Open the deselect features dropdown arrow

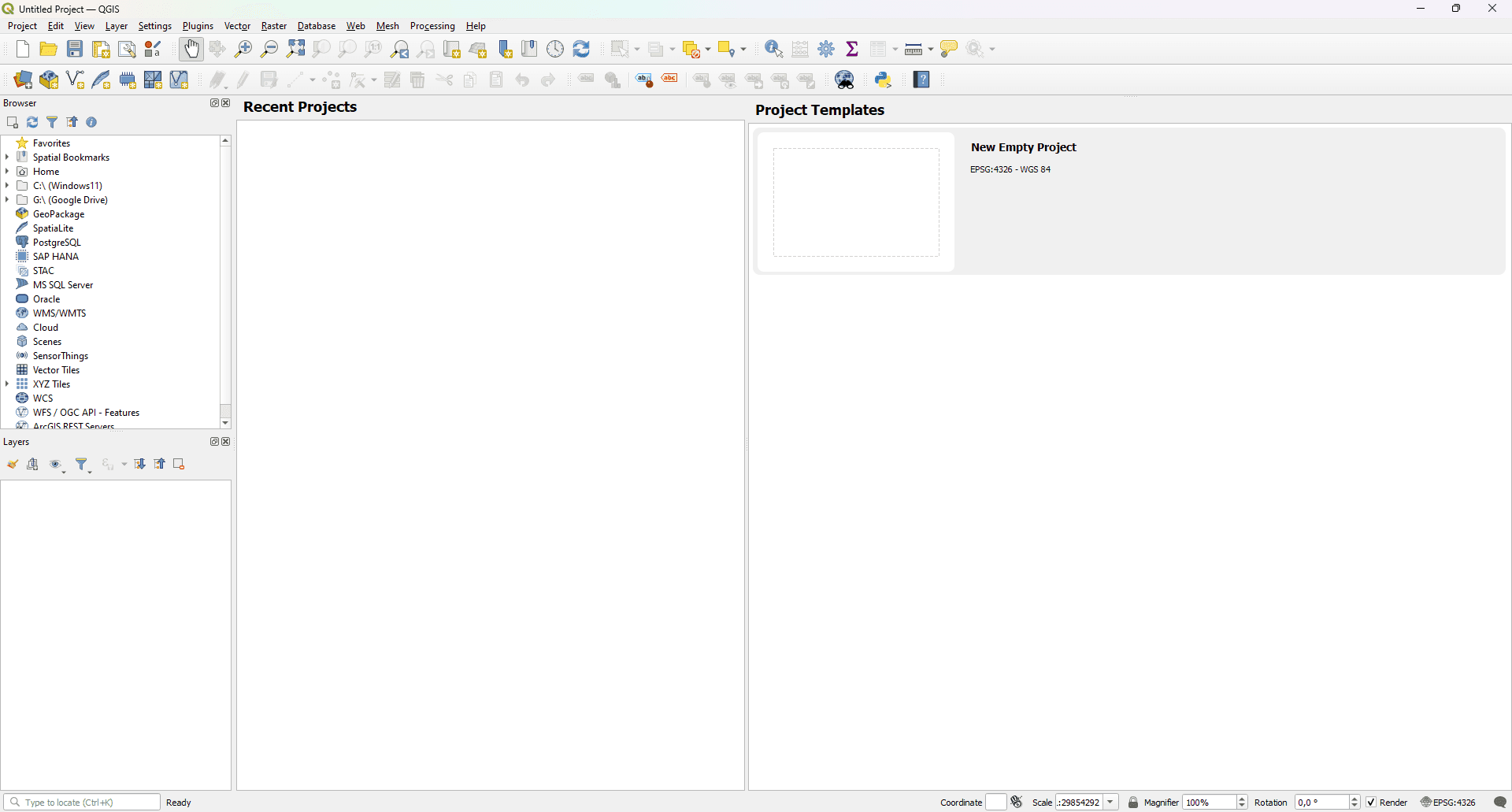point(707,50)
